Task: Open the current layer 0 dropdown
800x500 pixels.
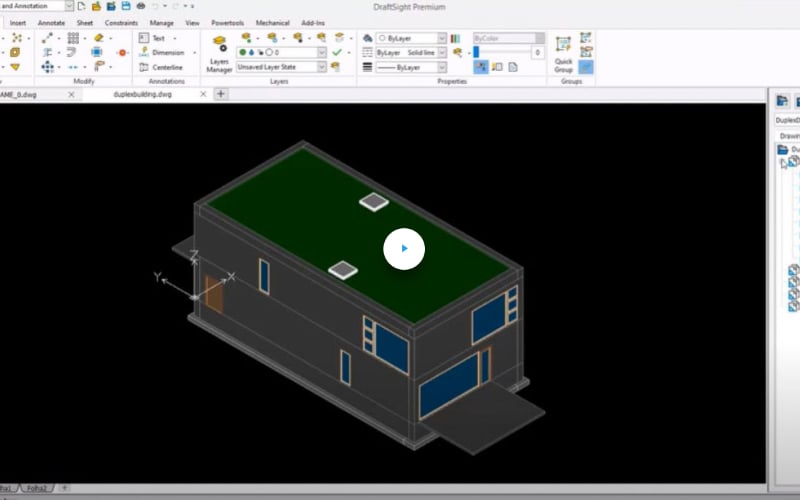Action: point(321,53)
